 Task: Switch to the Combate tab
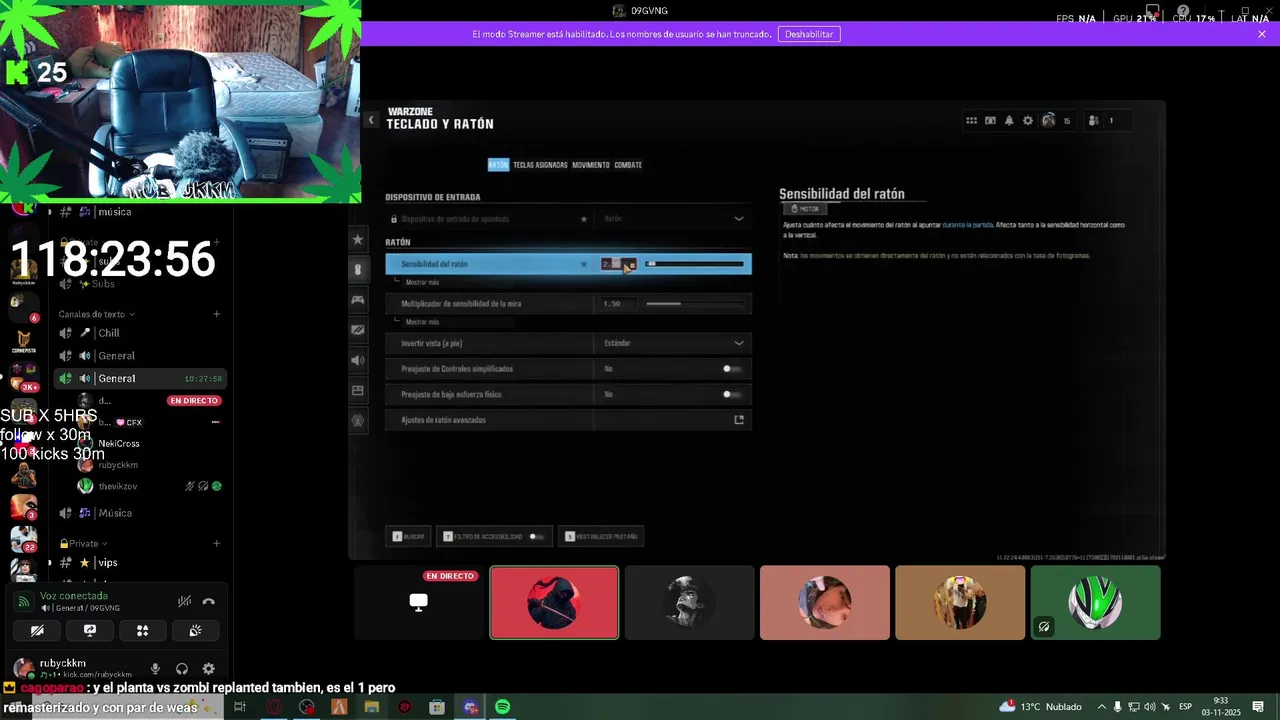pos(628,165)
